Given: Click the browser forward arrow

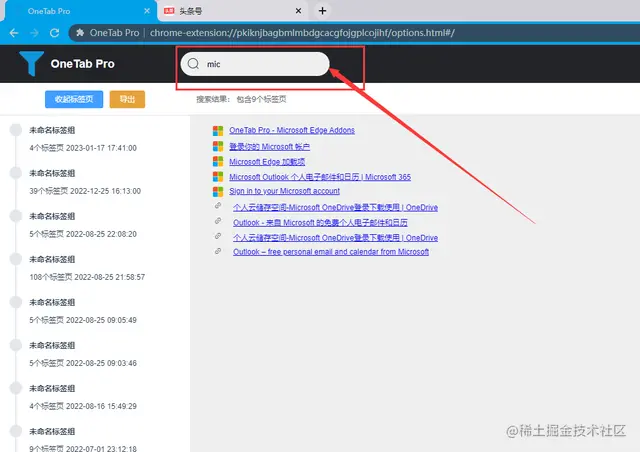Looking at the screenshot, I should pyautogui.click(x=34, y=33).
